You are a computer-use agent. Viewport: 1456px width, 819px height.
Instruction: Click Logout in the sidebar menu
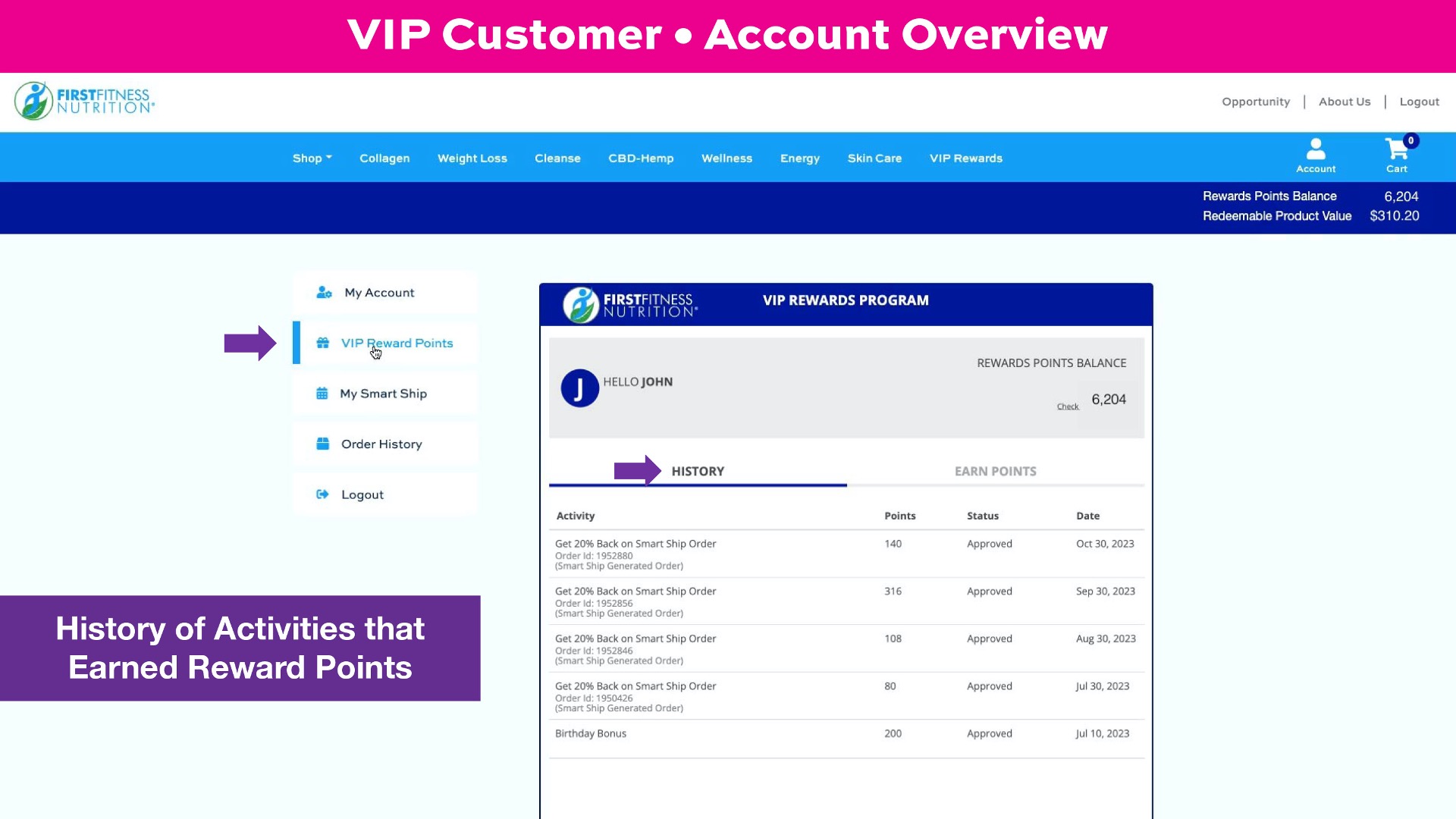click(385, 494)
